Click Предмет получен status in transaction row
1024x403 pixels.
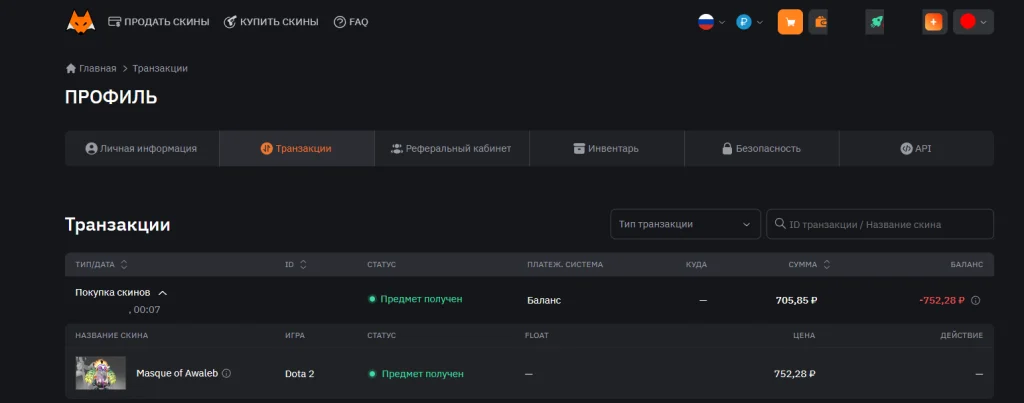[415, 299]
